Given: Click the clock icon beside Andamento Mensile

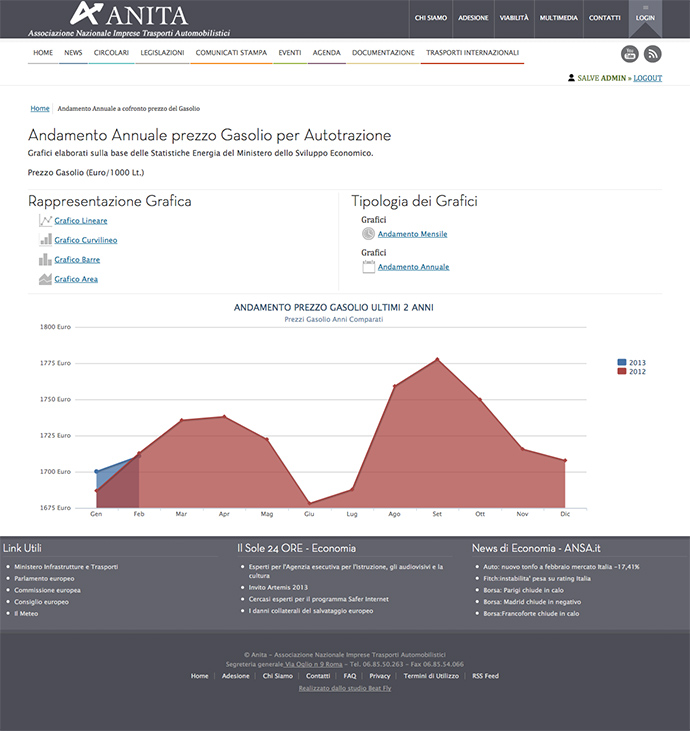Looking at the screenshot, I should pyautogui.click(x=368, y=234).
